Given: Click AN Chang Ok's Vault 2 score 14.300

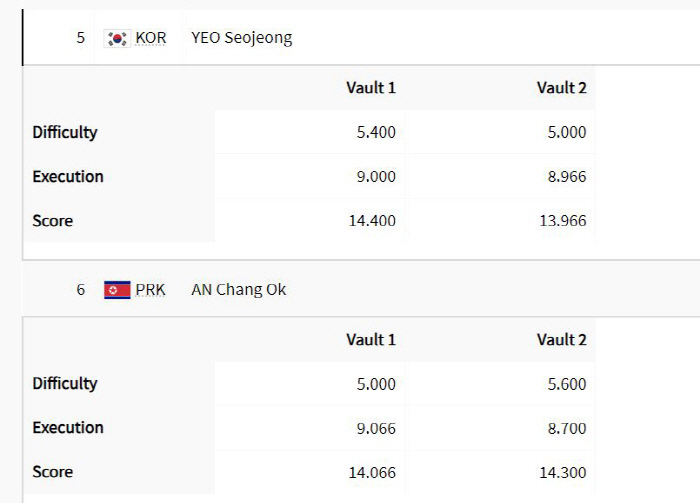Looking at the screenshot, I should [563, 472].
